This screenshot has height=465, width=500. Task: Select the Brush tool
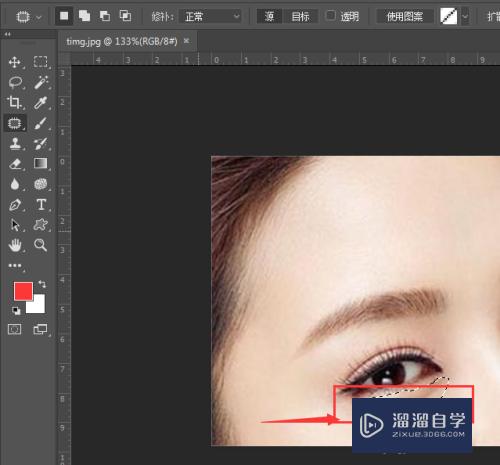40,124
